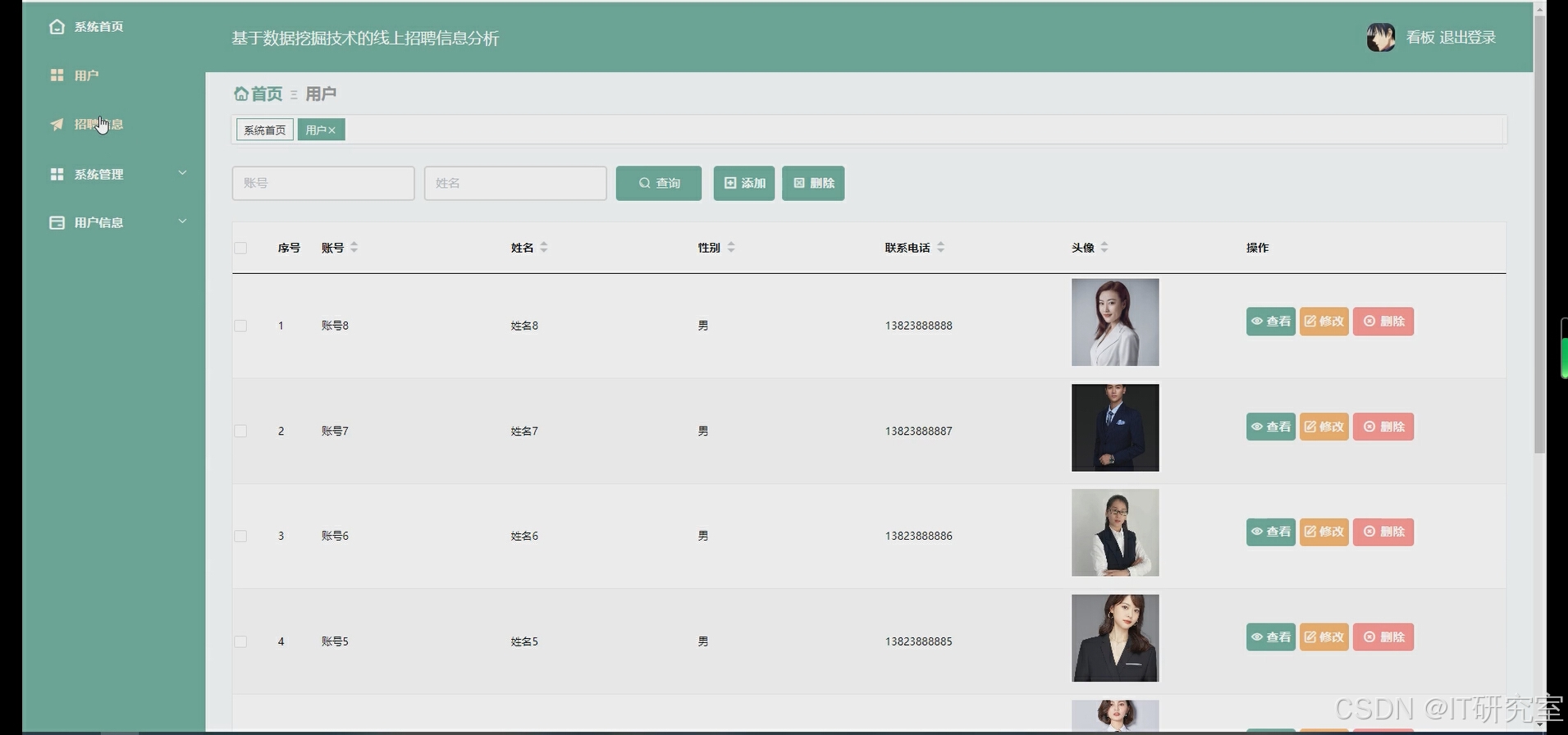Click the 看板 link in header
The image size is (1568, 735).
(1420, 38)
